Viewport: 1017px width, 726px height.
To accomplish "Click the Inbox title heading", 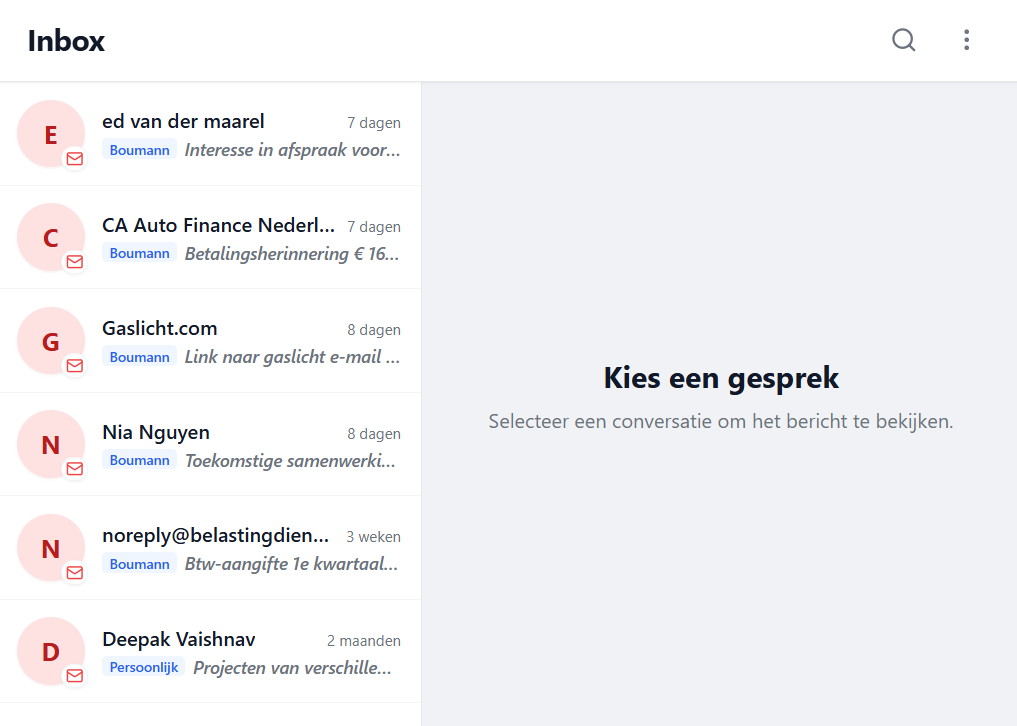I will [x=66, y=41].
